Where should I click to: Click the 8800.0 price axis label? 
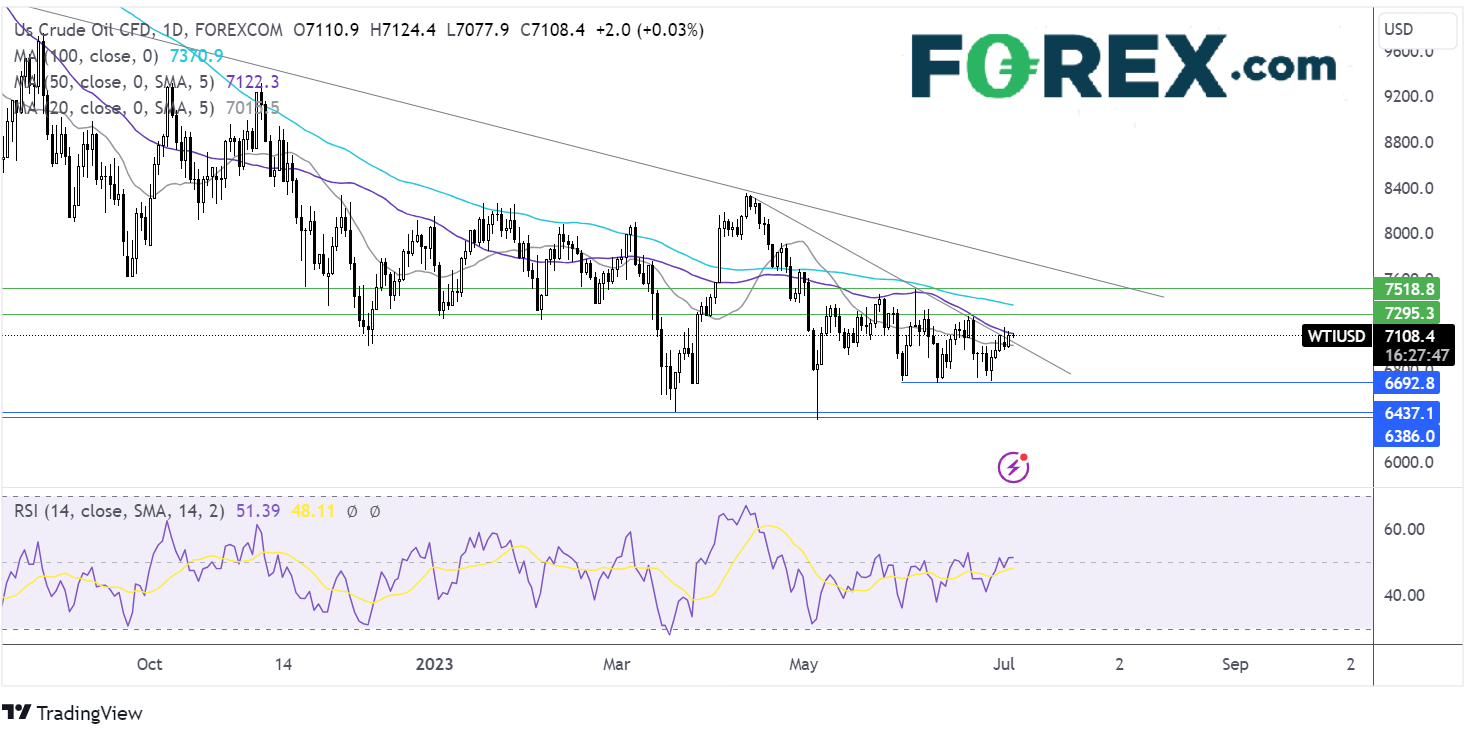click(1409, 142)
